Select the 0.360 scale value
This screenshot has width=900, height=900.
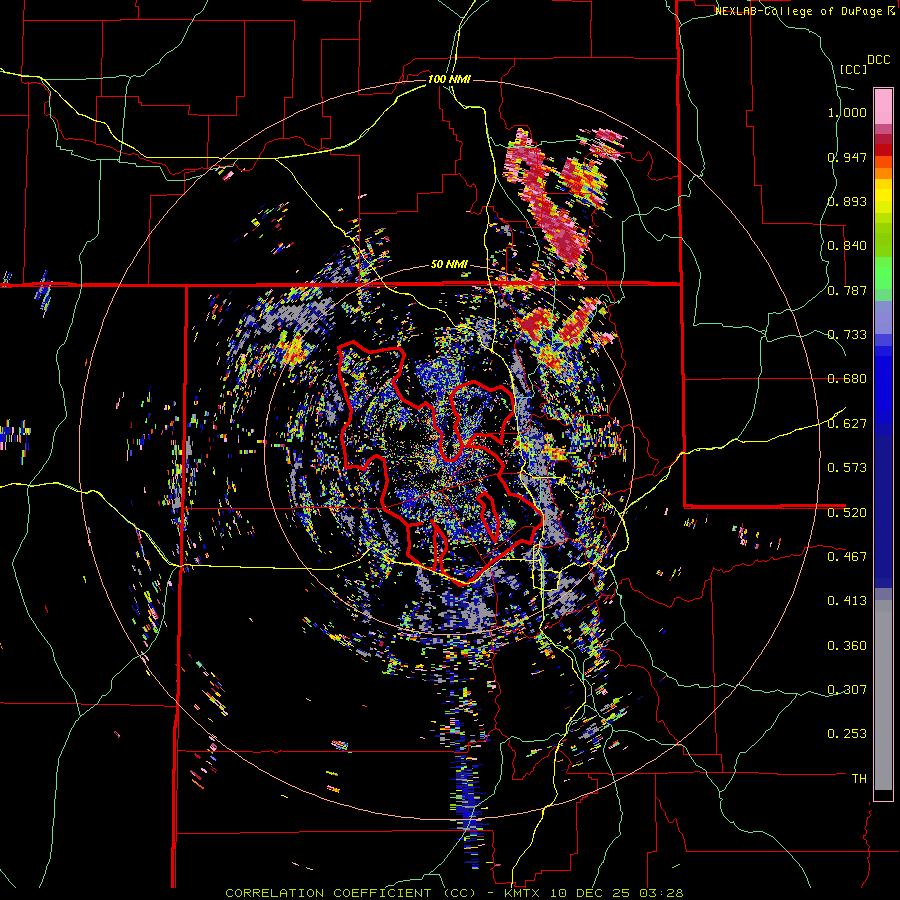point(847,645)
